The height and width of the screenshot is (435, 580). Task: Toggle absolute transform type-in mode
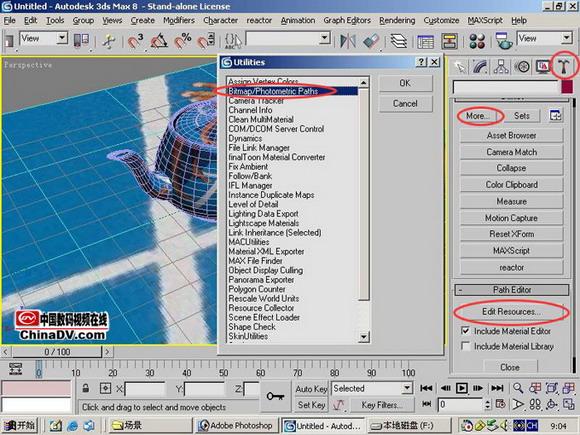[x=105, y=388]
